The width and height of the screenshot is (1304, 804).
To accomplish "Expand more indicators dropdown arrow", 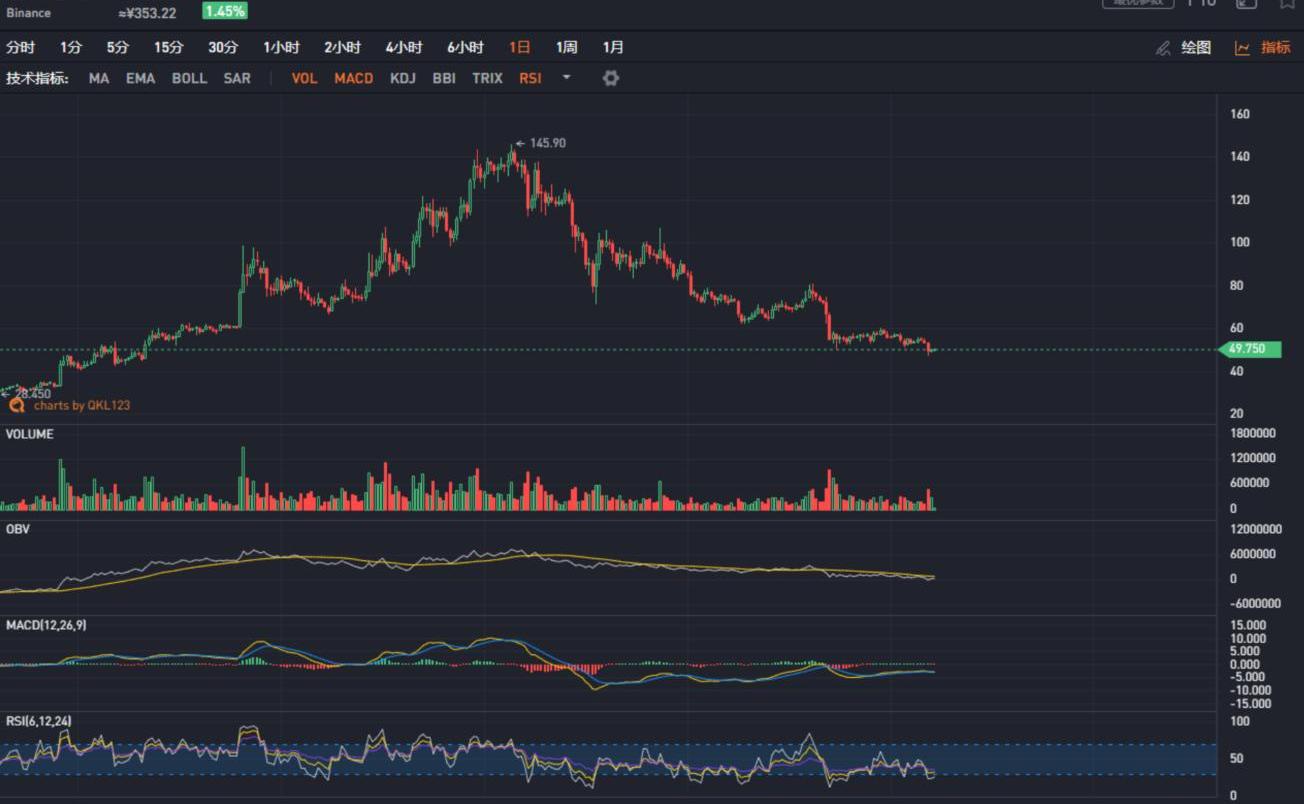I will coord(567,77).
